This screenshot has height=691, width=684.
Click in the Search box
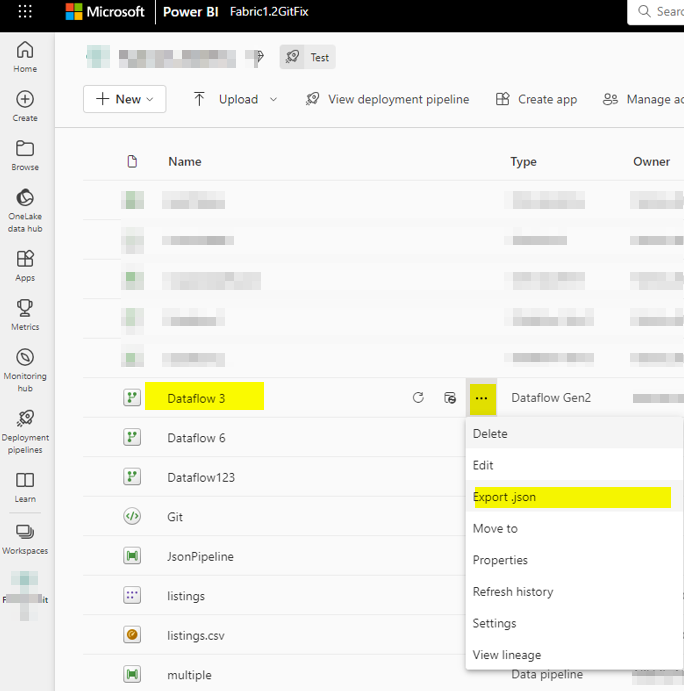(656, 11)
